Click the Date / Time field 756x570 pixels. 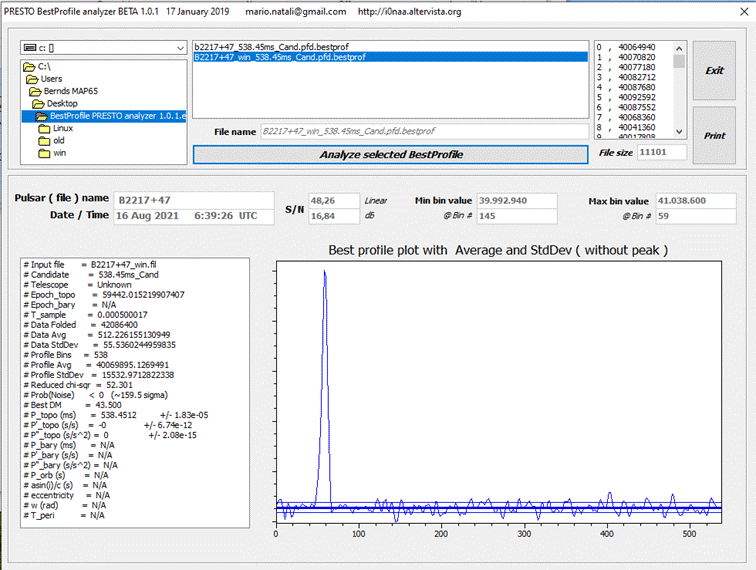(x=194, y=216)
